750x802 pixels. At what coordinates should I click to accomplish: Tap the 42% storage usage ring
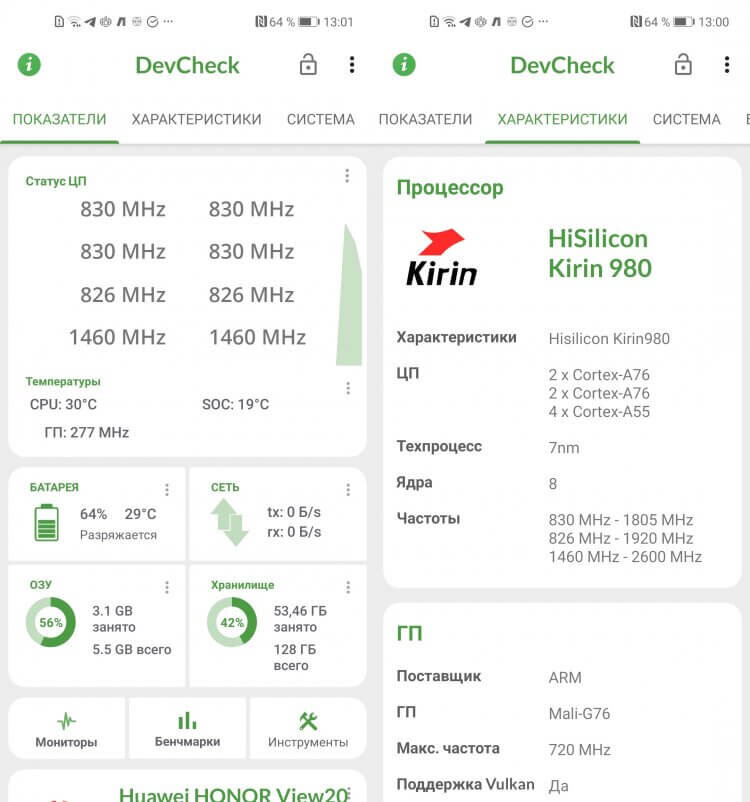click(232, 622)
